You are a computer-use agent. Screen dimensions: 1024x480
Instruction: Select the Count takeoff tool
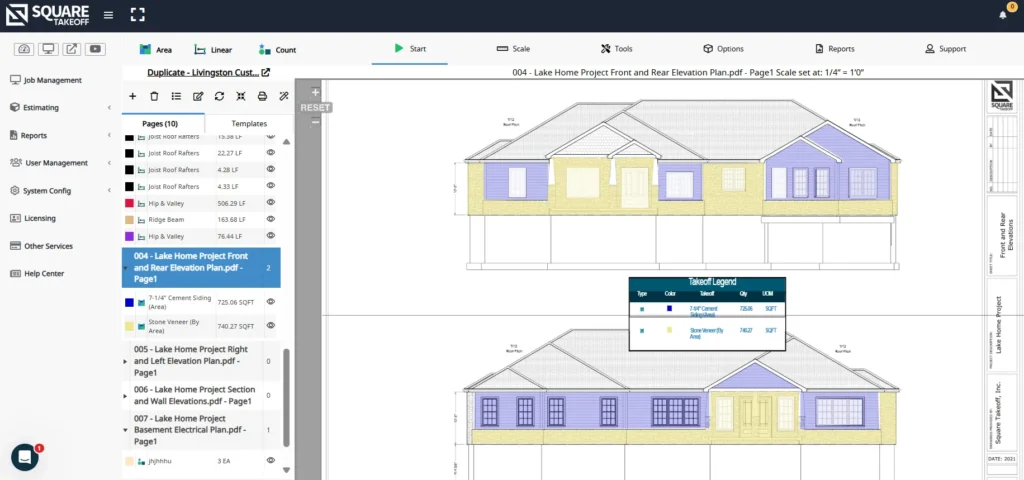(278, 50)
